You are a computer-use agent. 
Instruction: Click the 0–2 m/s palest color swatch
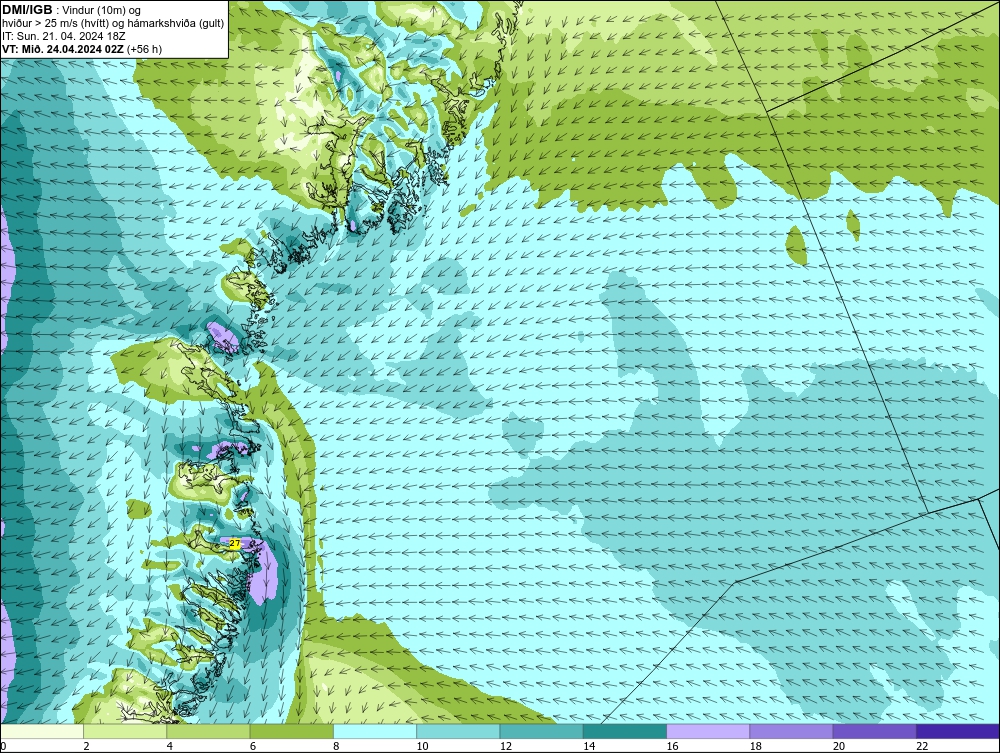42,731
